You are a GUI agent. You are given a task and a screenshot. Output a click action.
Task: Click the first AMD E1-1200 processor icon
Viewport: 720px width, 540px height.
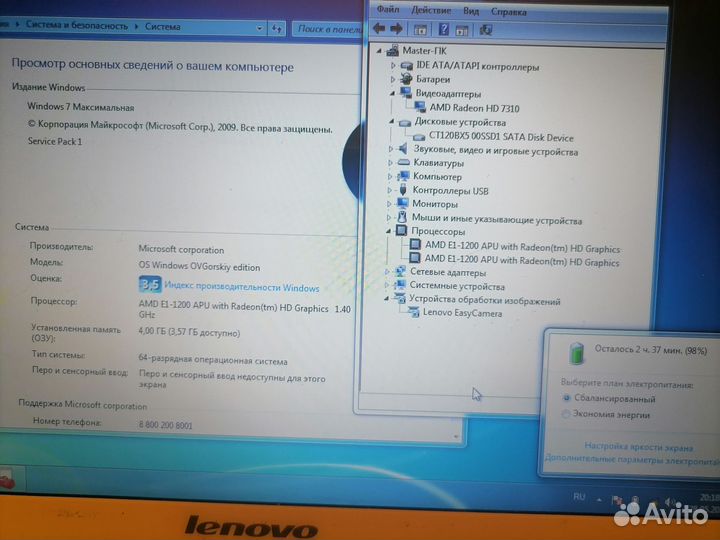(415, 244)
